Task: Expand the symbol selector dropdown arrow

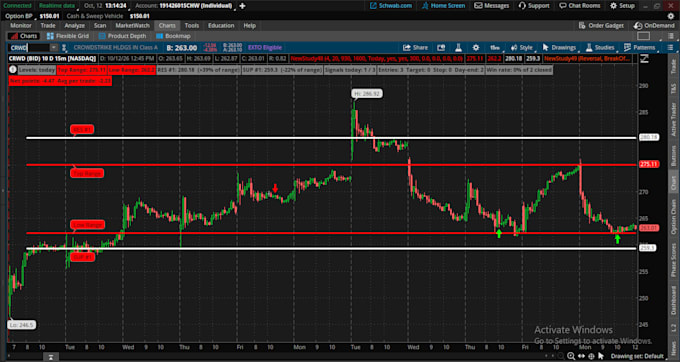Action: coord(54,48)
